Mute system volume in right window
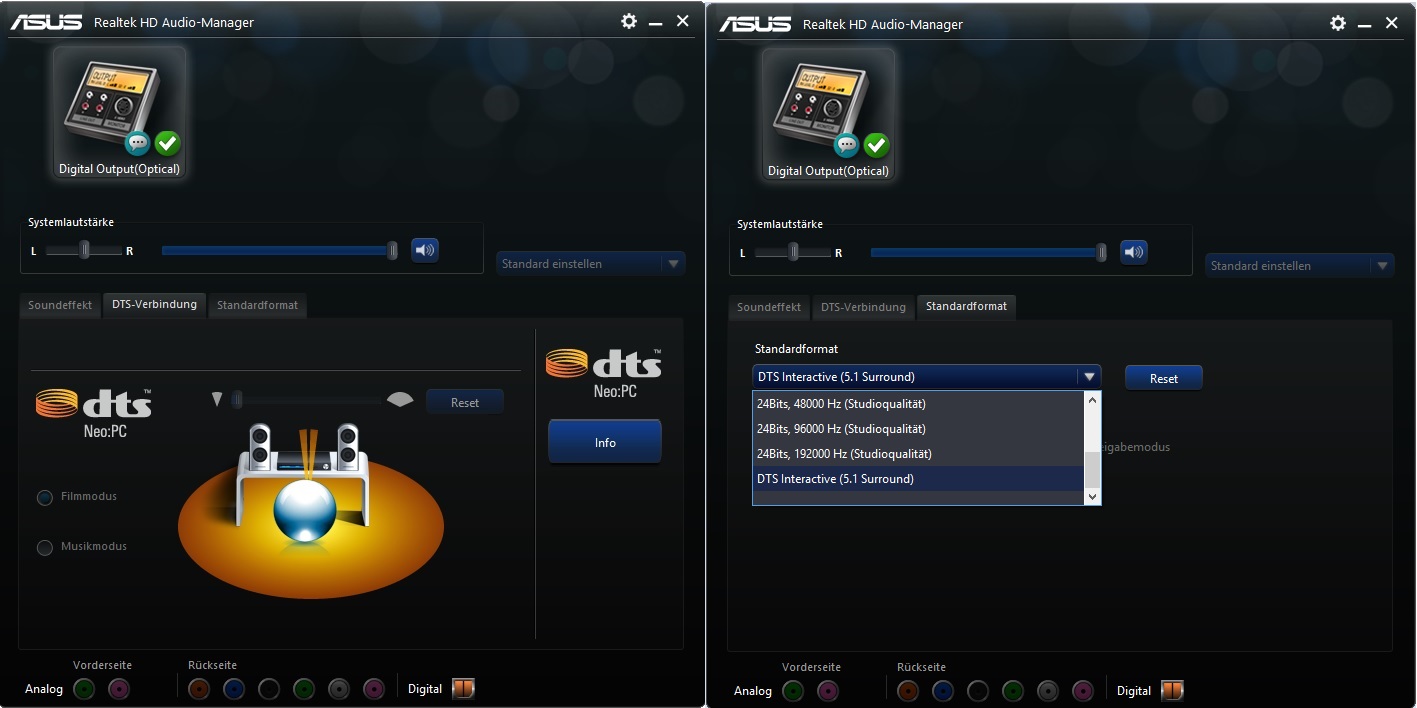The image size is (1417, 708). coord(1134,252)
